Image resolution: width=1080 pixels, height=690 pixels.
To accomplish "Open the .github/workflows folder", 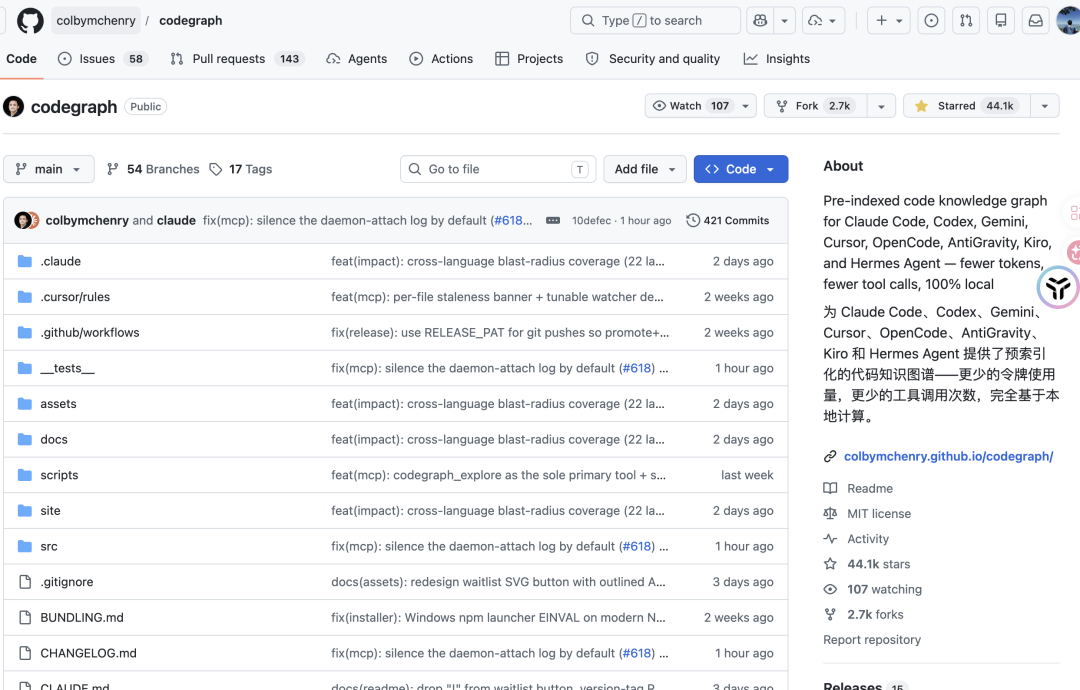I will click(90, 333).
